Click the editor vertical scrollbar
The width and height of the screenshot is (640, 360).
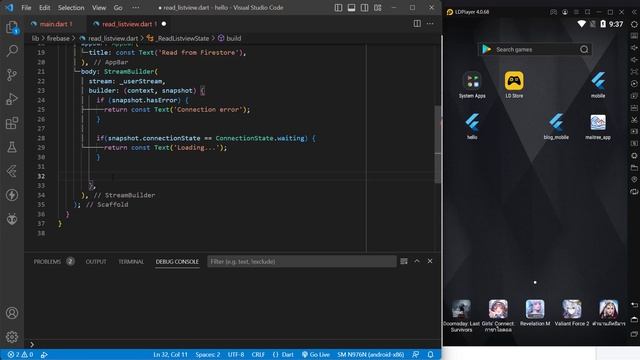pos(438,144)
